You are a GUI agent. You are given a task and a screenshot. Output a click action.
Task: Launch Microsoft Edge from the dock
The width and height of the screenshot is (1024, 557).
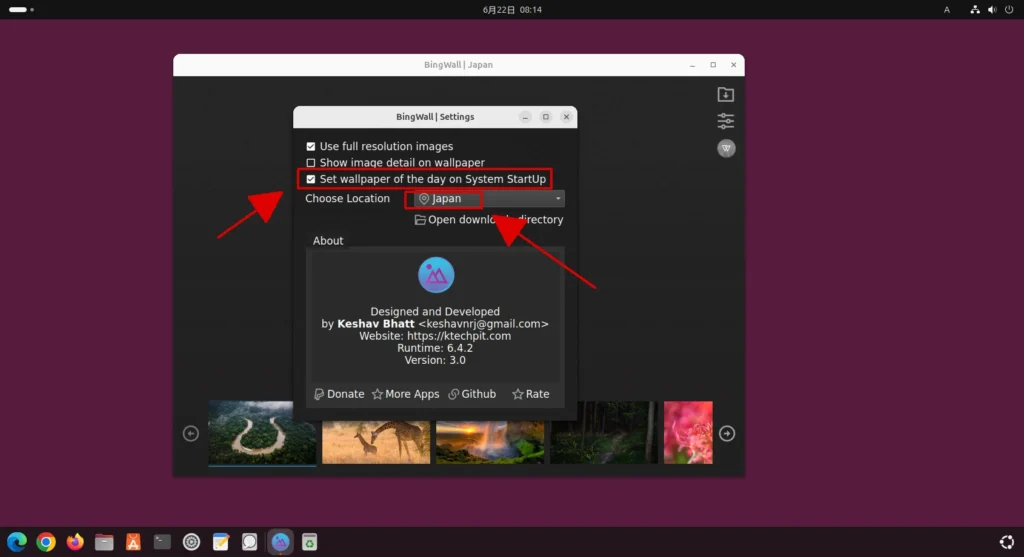17,542
